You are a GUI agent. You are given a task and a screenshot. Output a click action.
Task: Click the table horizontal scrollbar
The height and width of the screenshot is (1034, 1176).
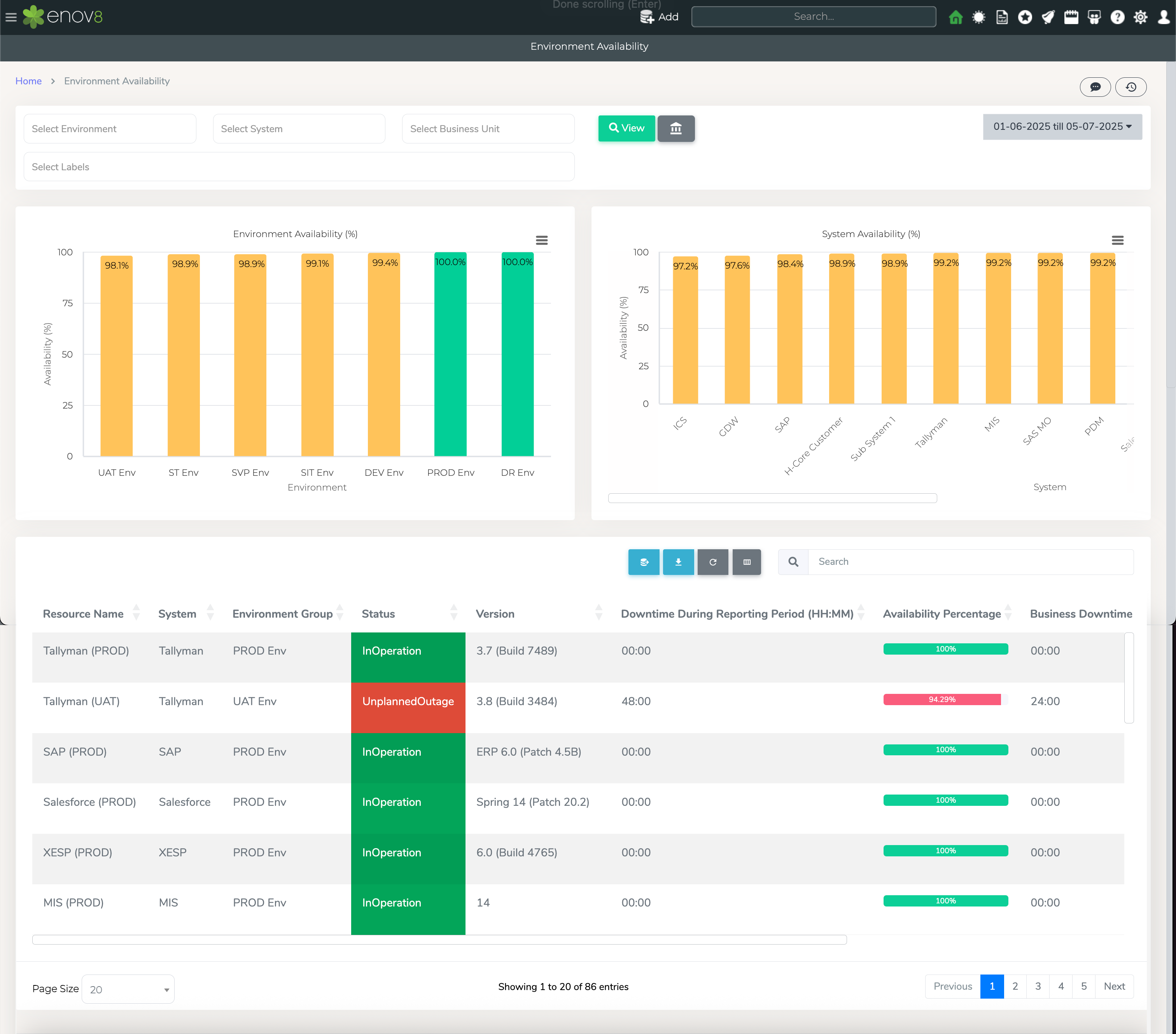(x=439, y=940)
